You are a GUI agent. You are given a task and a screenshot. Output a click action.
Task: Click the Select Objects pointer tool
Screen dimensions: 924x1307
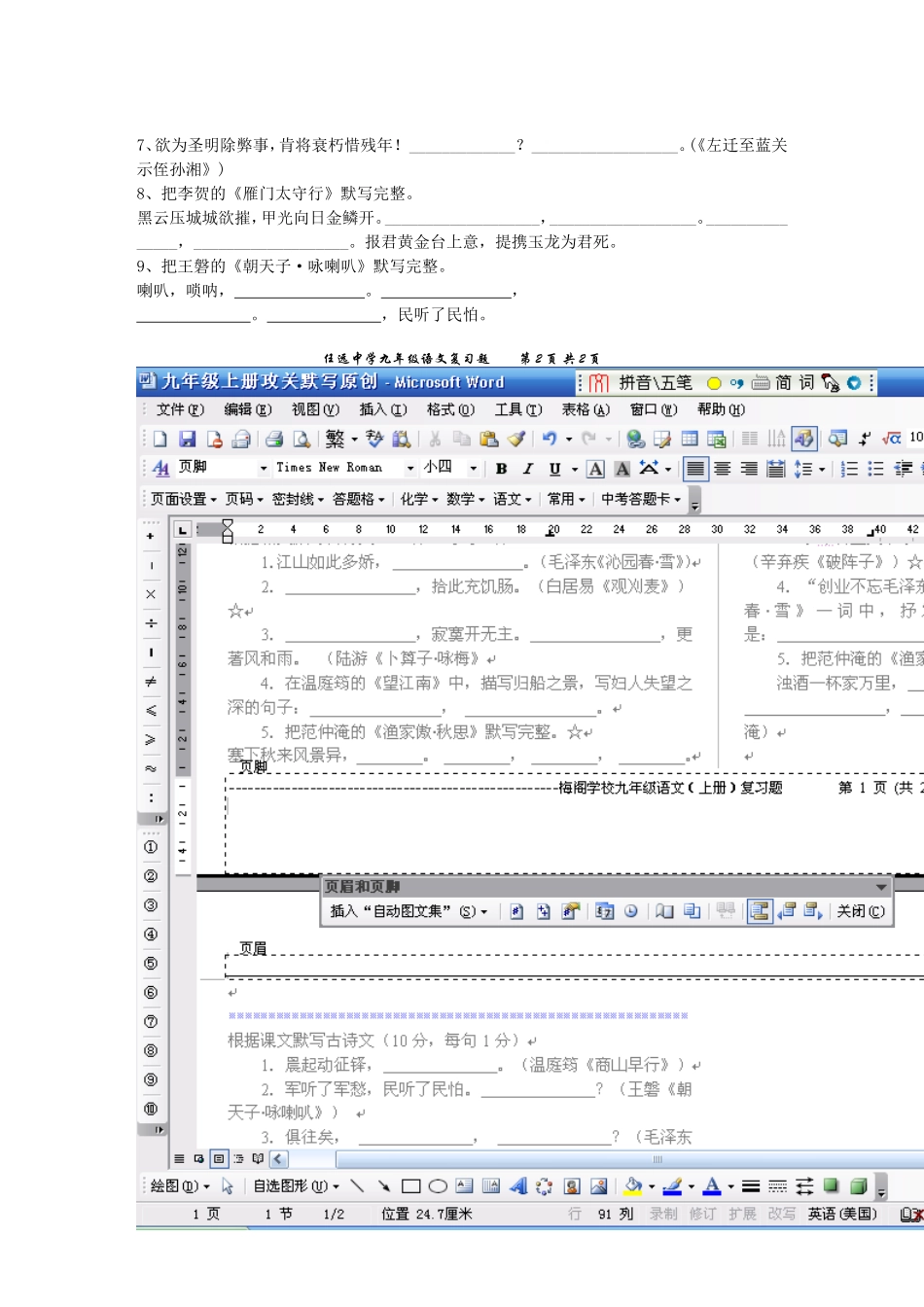coord(228,1186)
